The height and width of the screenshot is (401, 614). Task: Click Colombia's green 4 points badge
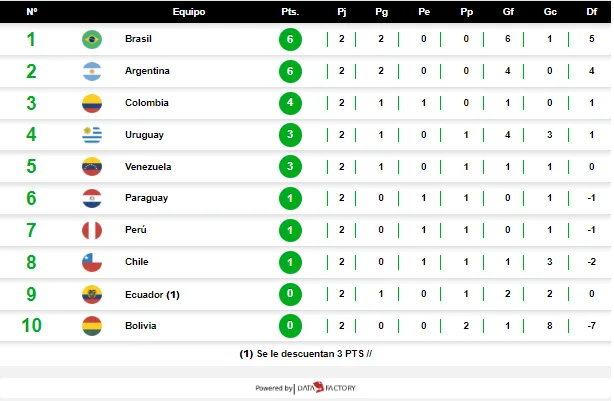point(290,103)
